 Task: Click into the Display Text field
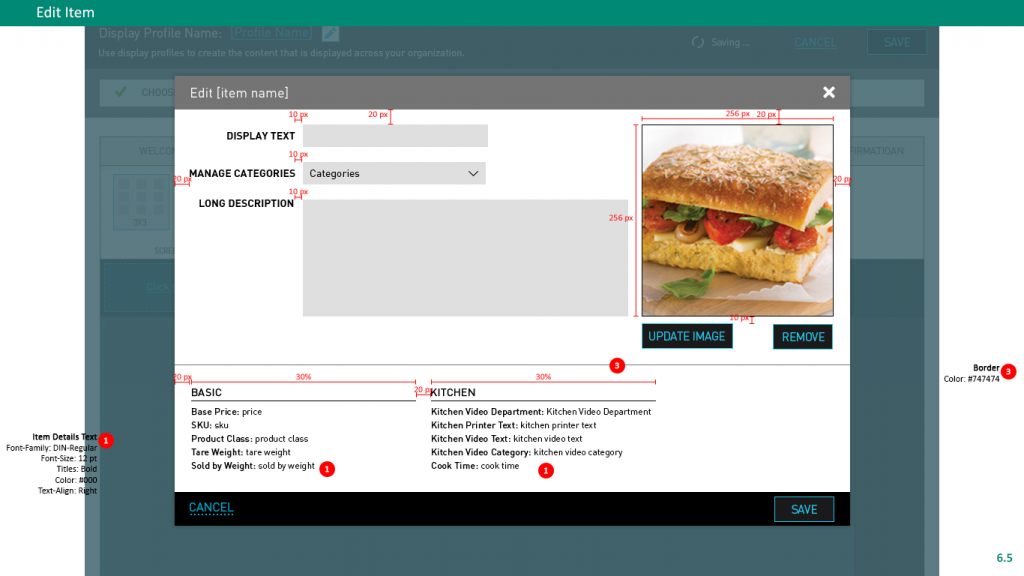click(395, 136)
